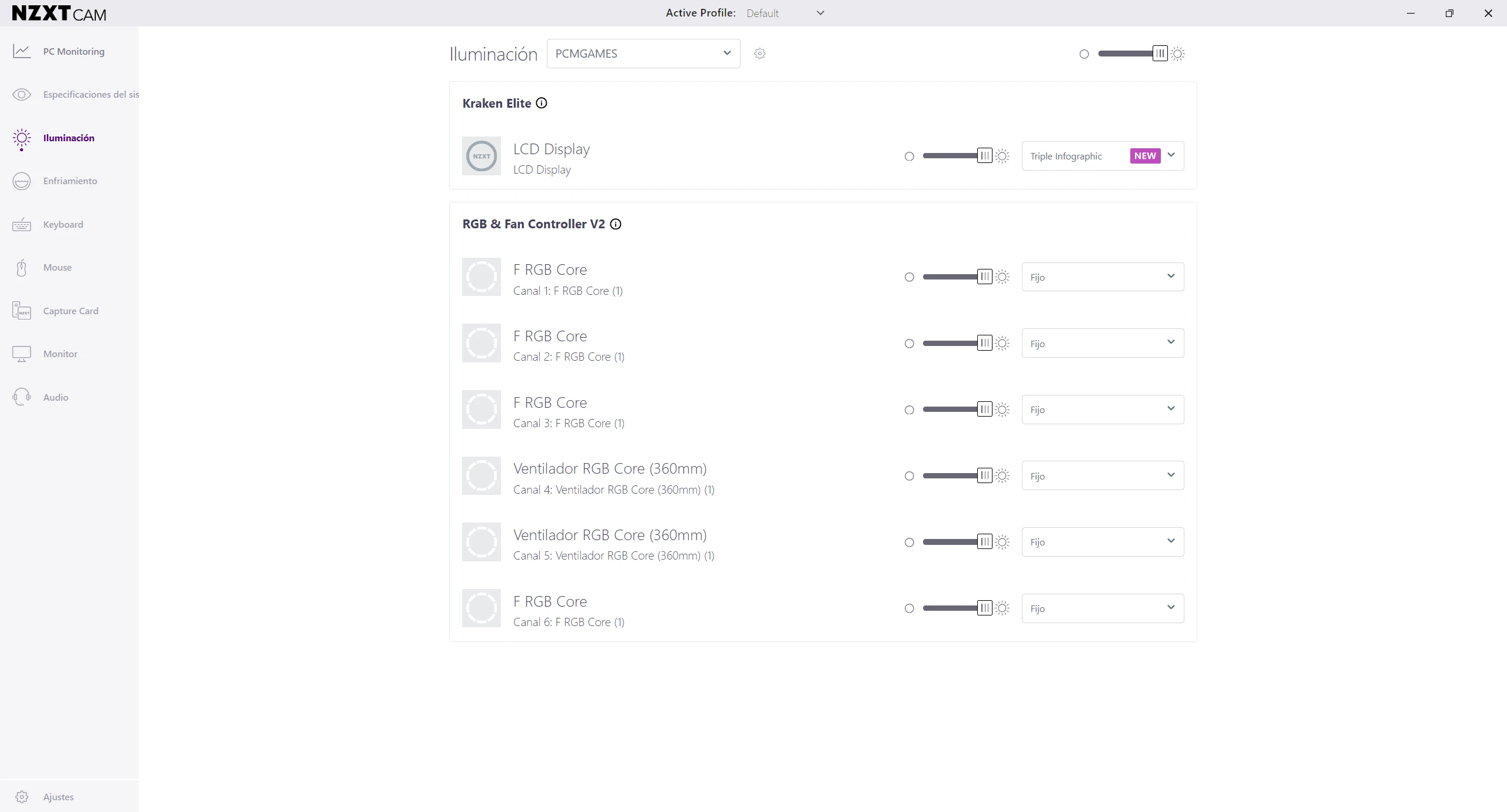Click LCD Display max brightness sun icon

[x=1003, y=157]
